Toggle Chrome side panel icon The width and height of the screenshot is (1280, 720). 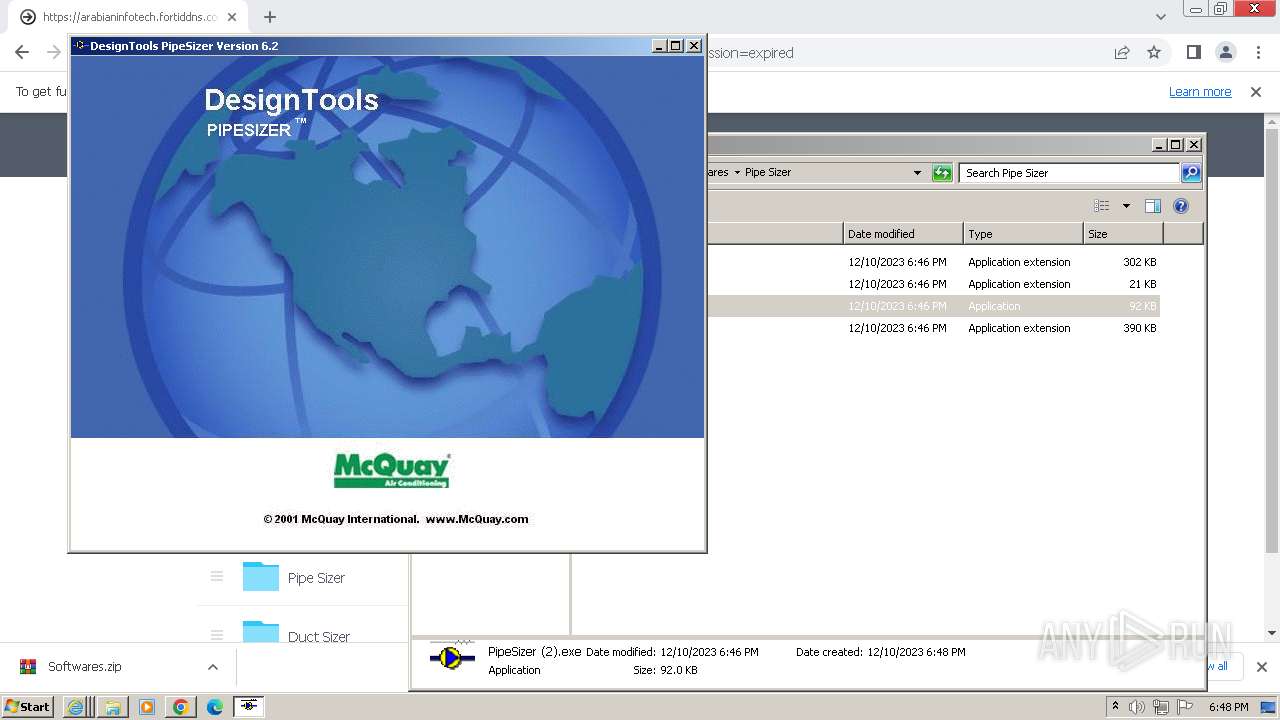(1193, 53)
